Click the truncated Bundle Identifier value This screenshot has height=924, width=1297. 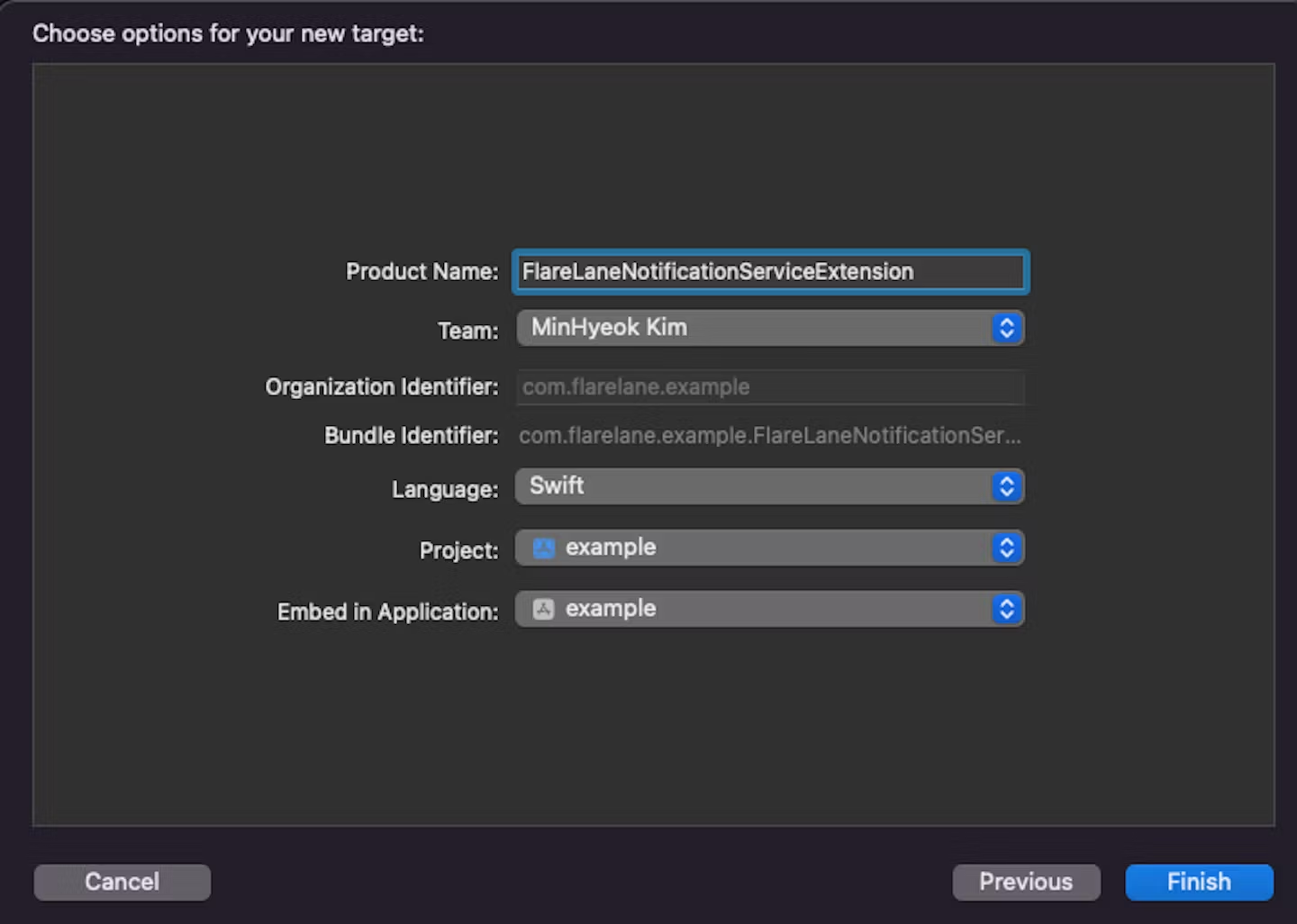pos(769,436)
